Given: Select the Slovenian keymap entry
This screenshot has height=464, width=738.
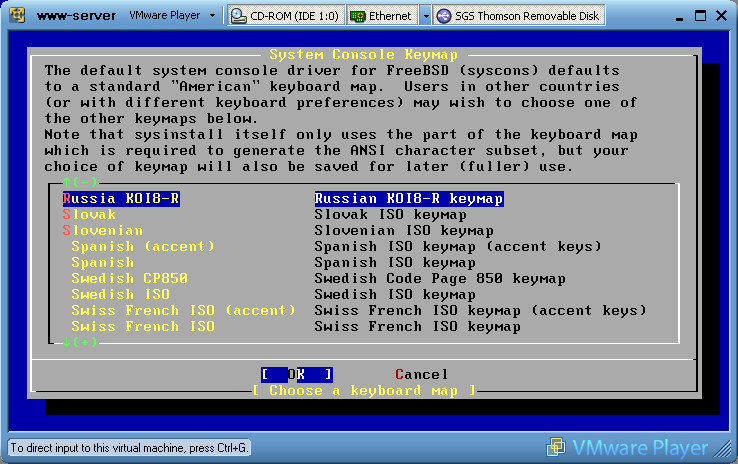Looking at the screenshot, I should pyautogui.click(x=103, y=231).
